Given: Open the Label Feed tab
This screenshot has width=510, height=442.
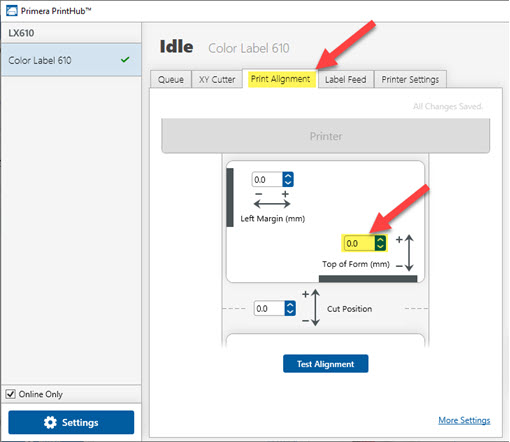Looking at the screenshot, I should [x=346, y=79].
